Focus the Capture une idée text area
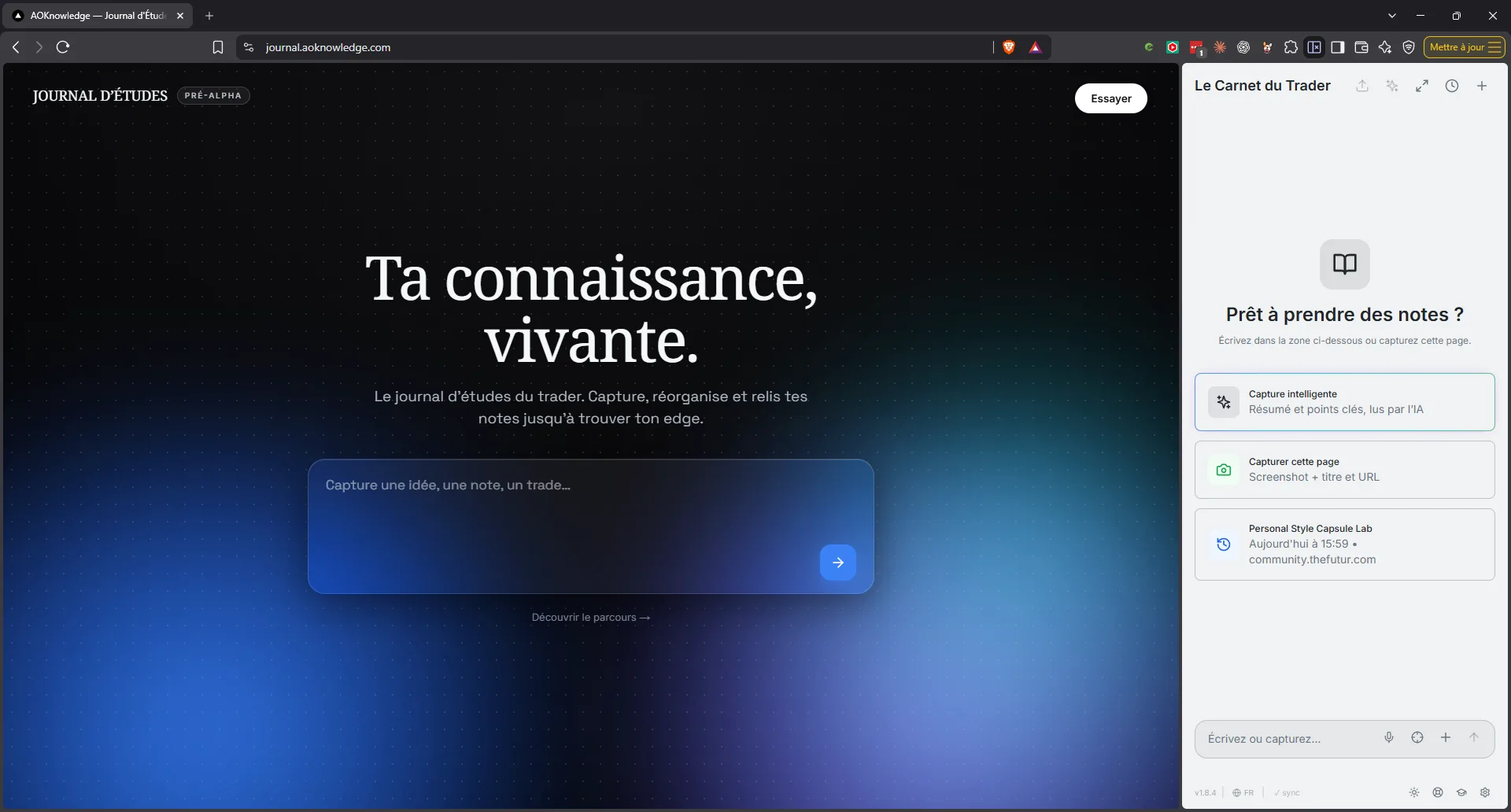The image size is (1511, 812). (590, 526)
